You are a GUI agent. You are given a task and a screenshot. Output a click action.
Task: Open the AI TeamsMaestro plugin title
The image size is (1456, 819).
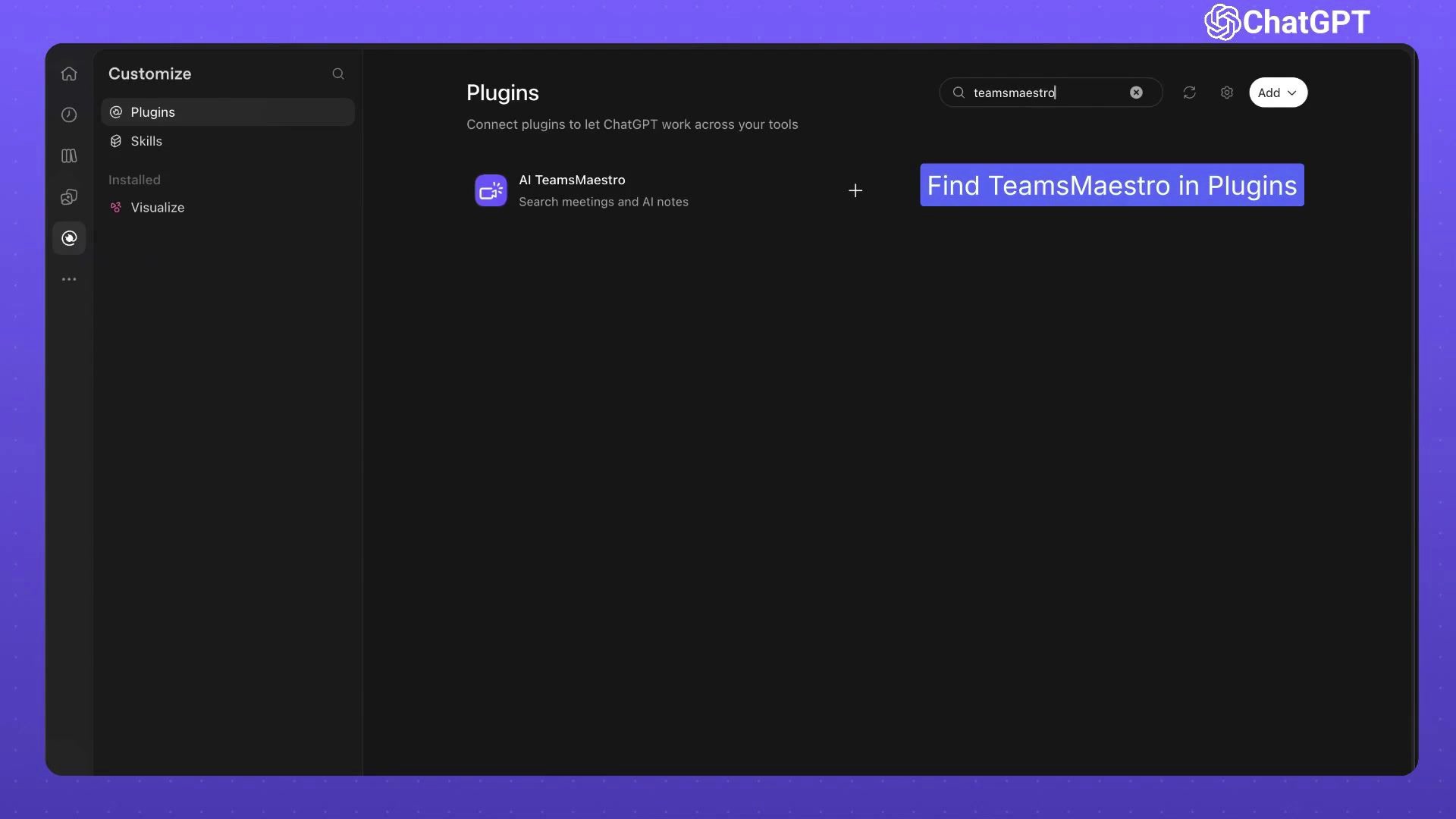572,180
